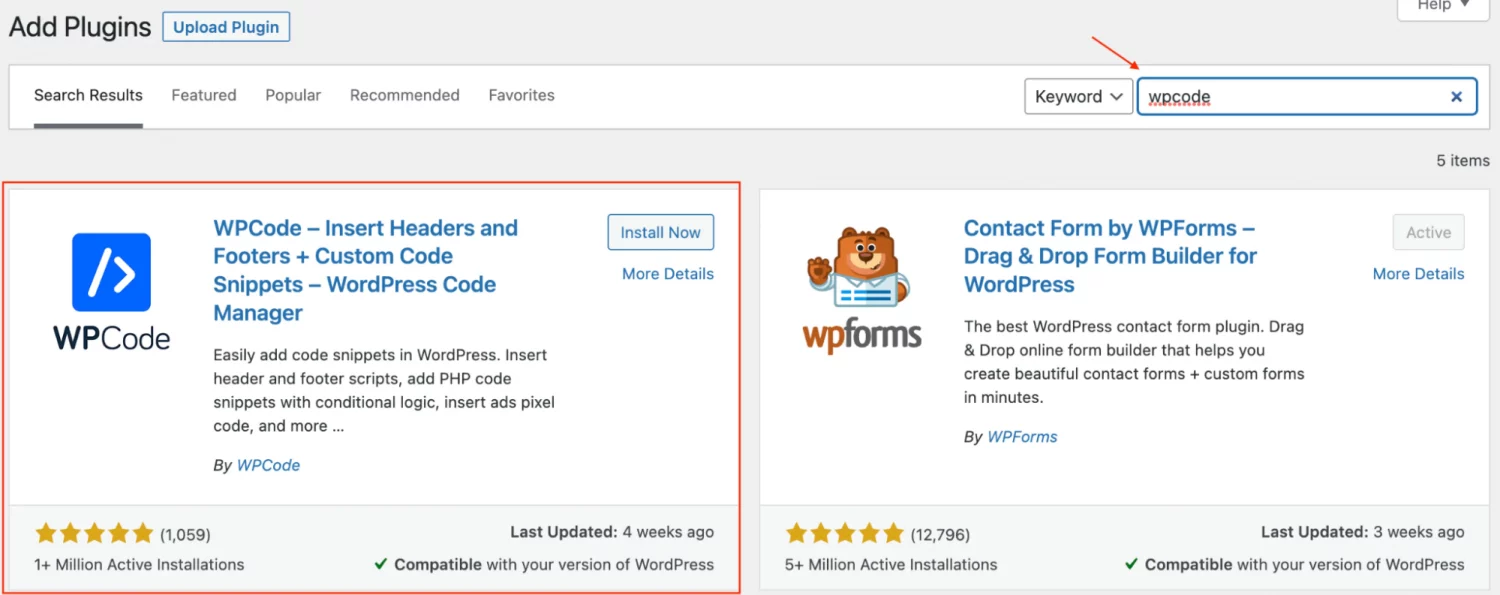The width and height of the screenshot is (1500, 595).
Task: Open More Details for WPCode plugin
Action: pos(668,274)
